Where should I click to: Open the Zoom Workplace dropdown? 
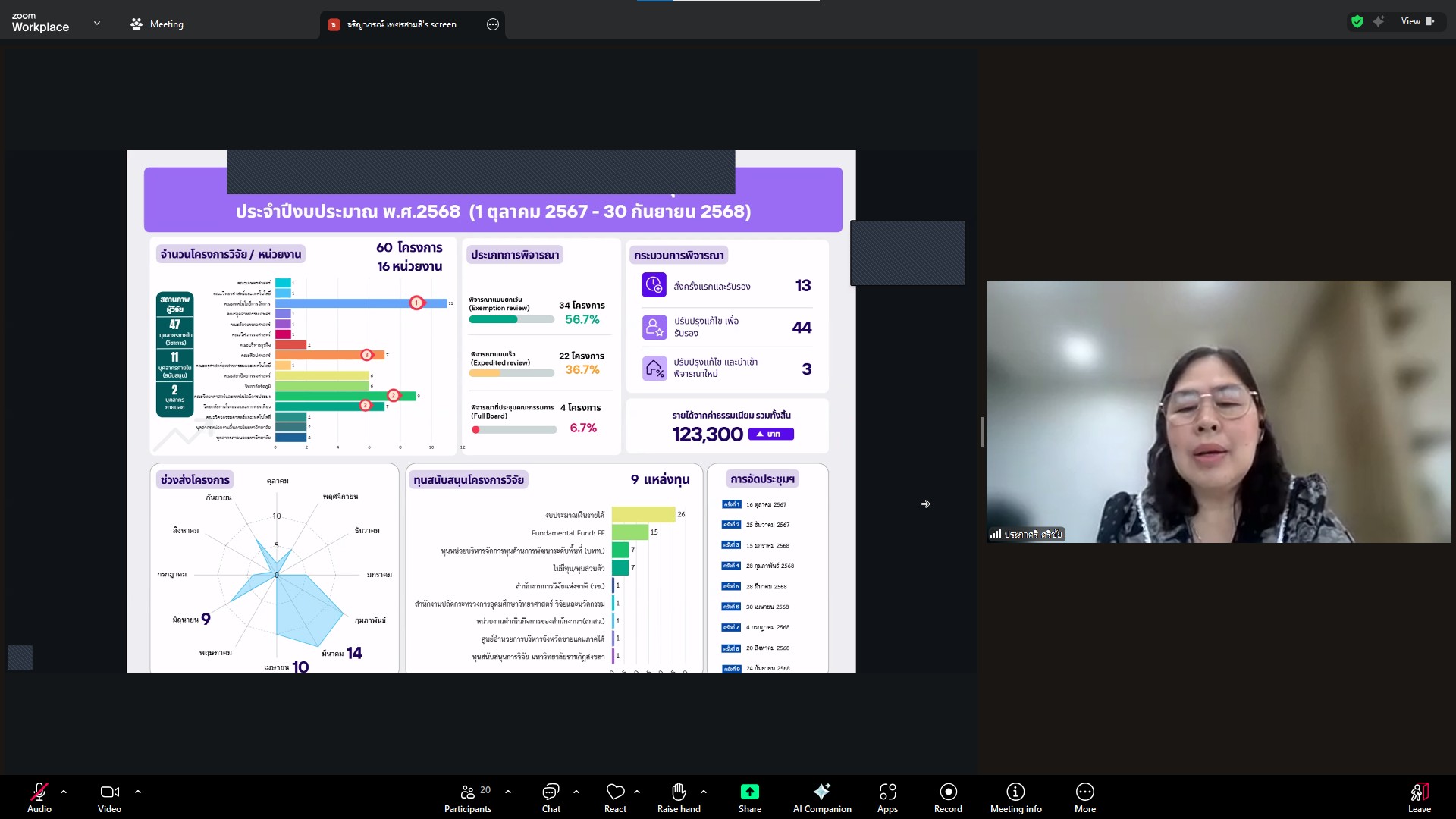(97, 24)
